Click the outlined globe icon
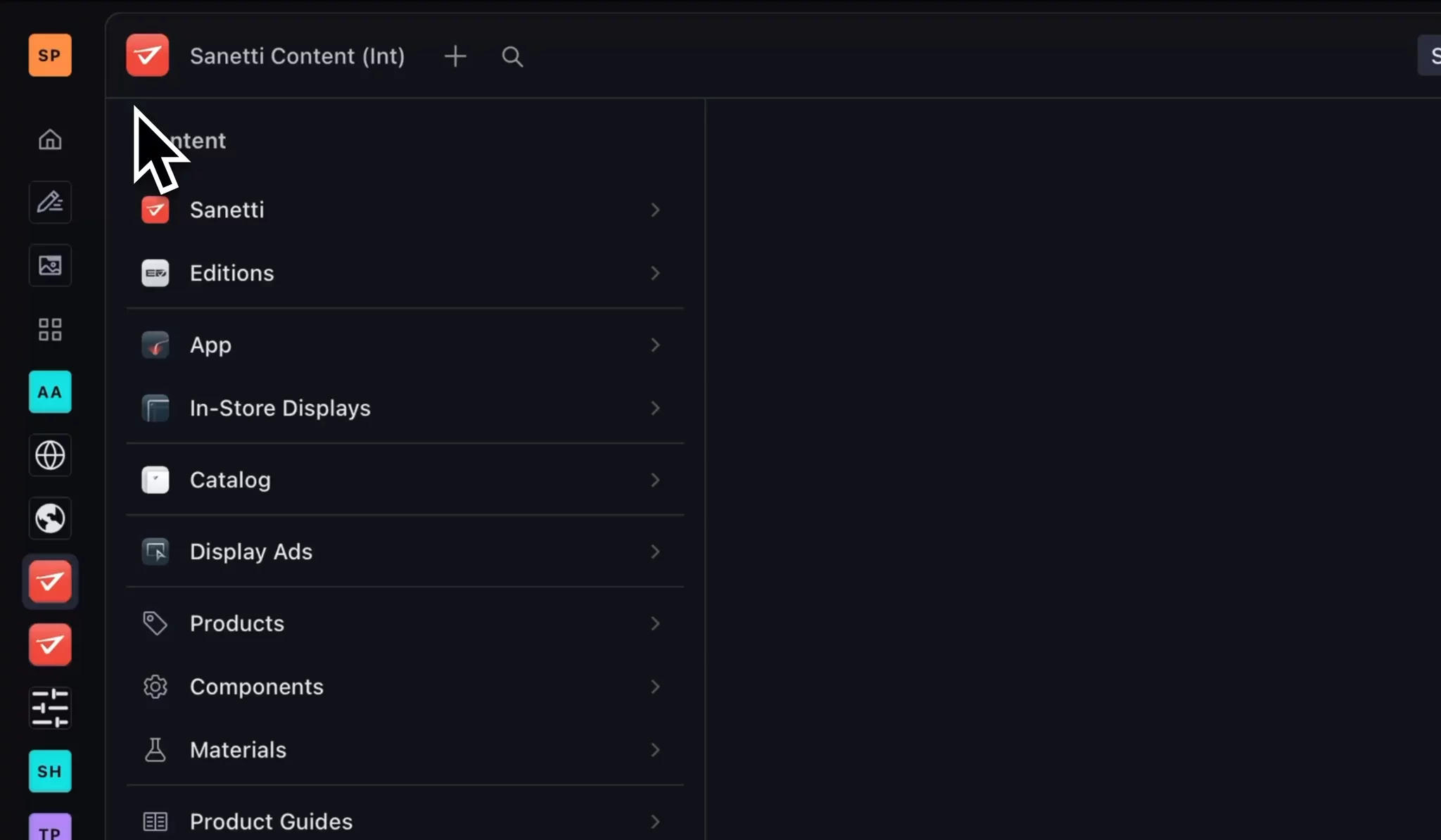The height and width of the screenshot is (840, 1441). [x=50, y=455]
